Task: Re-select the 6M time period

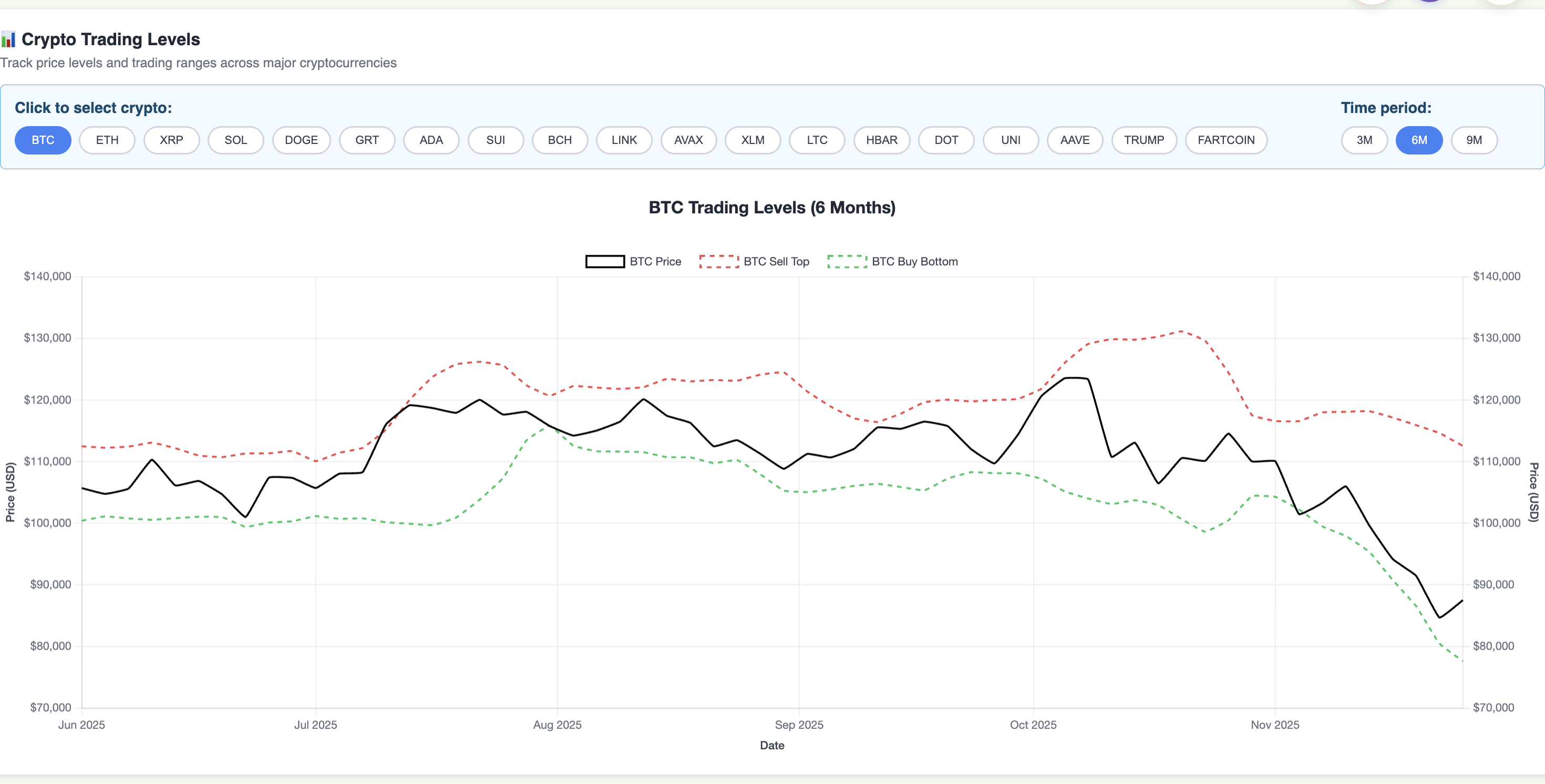Action: (1419, 140)
